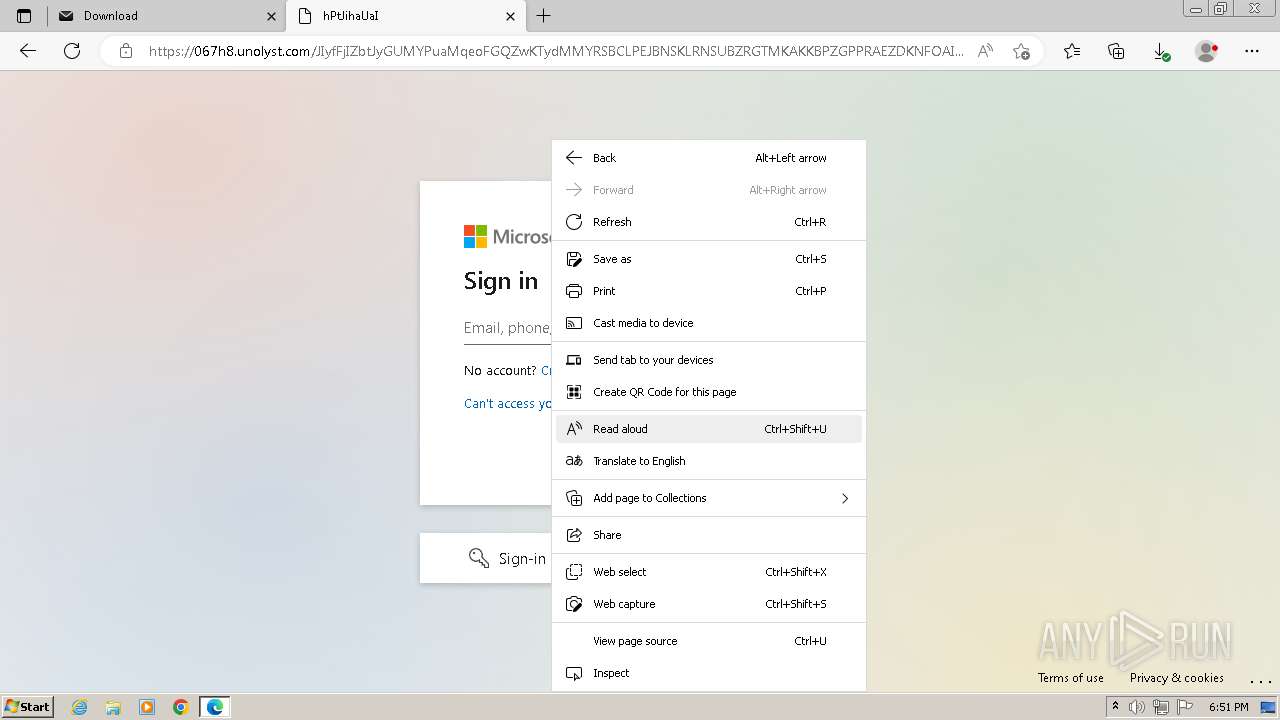Select Save as from context menu
This screenshot has width=1280, height=720.
[x=708, y=259]
